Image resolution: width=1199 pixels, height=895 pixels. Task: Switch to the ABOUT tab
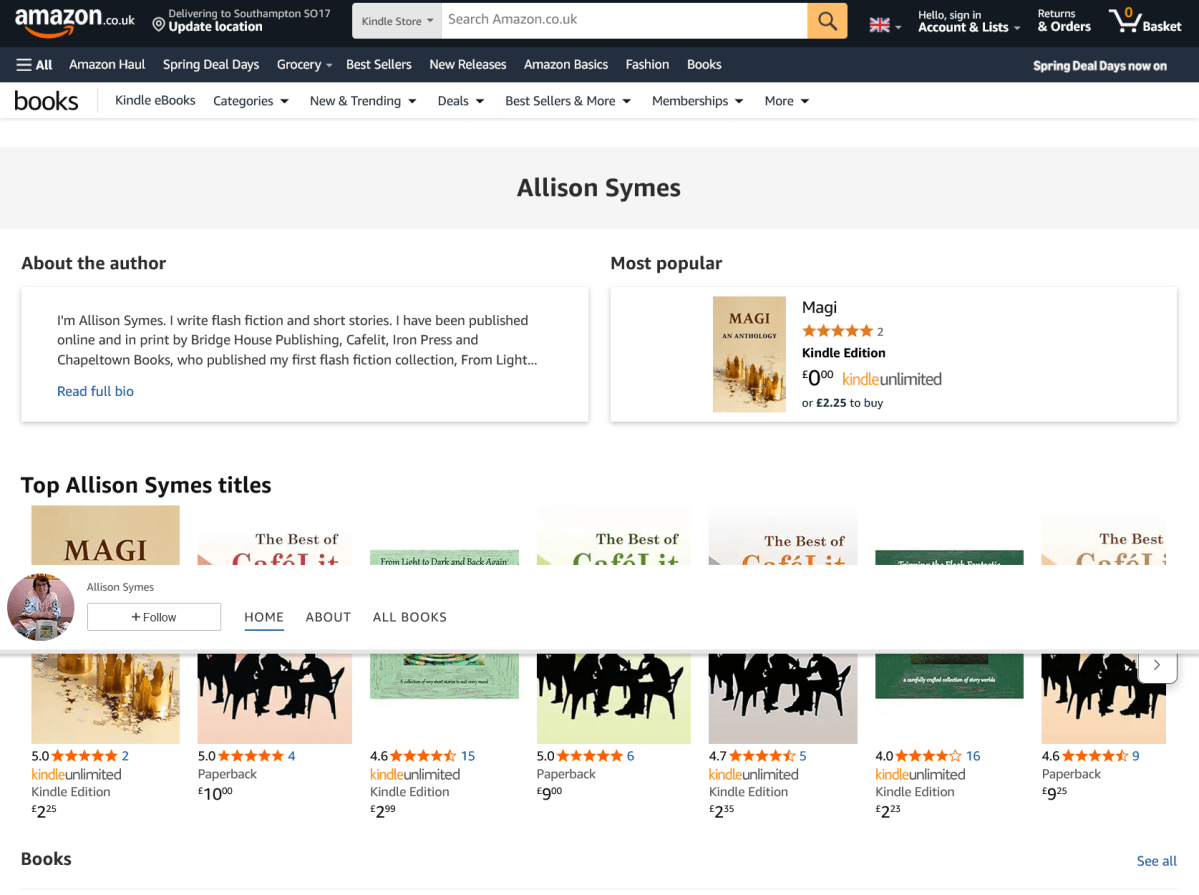[328, 617]
